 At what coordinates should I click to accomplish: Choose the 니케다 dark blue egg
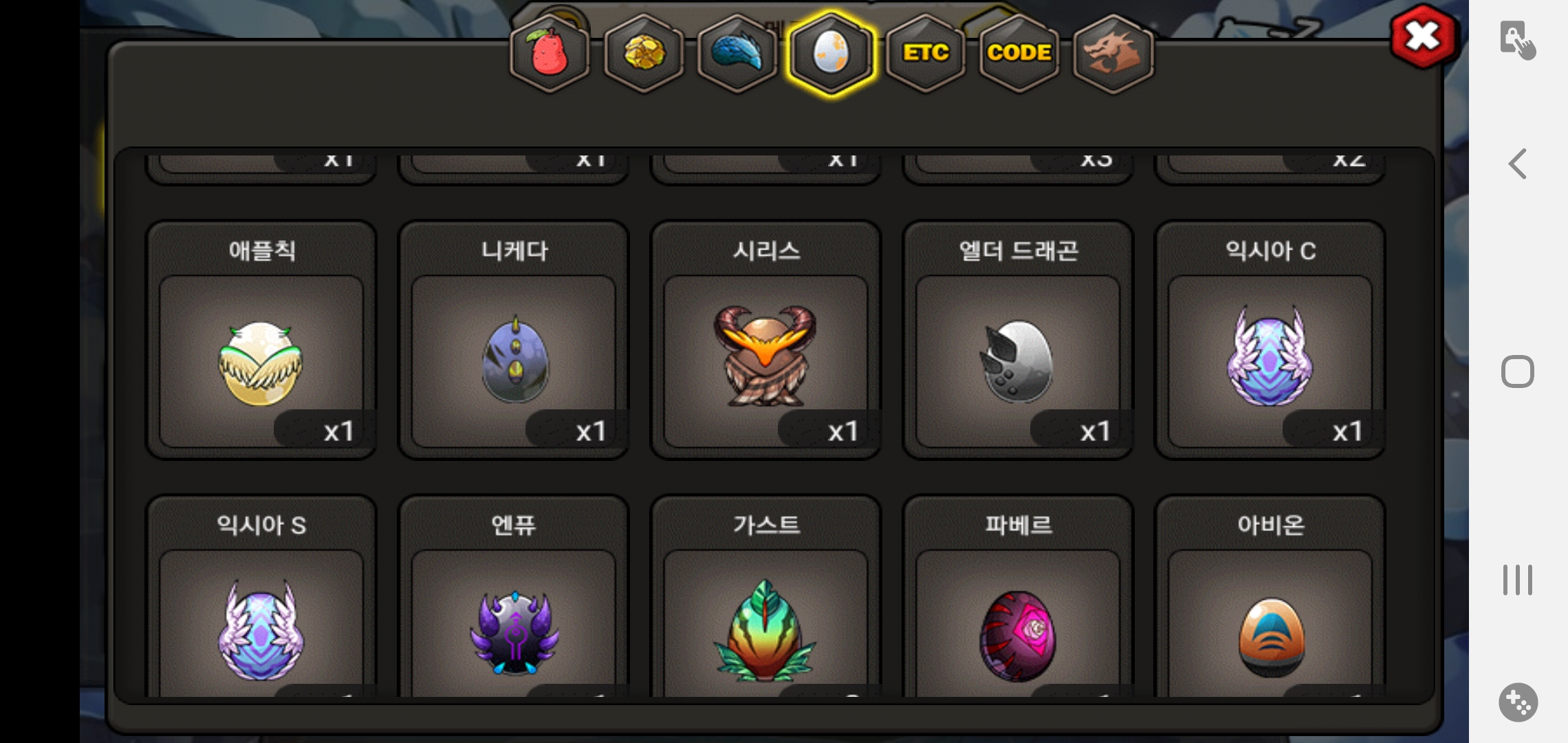pos(514,340)
